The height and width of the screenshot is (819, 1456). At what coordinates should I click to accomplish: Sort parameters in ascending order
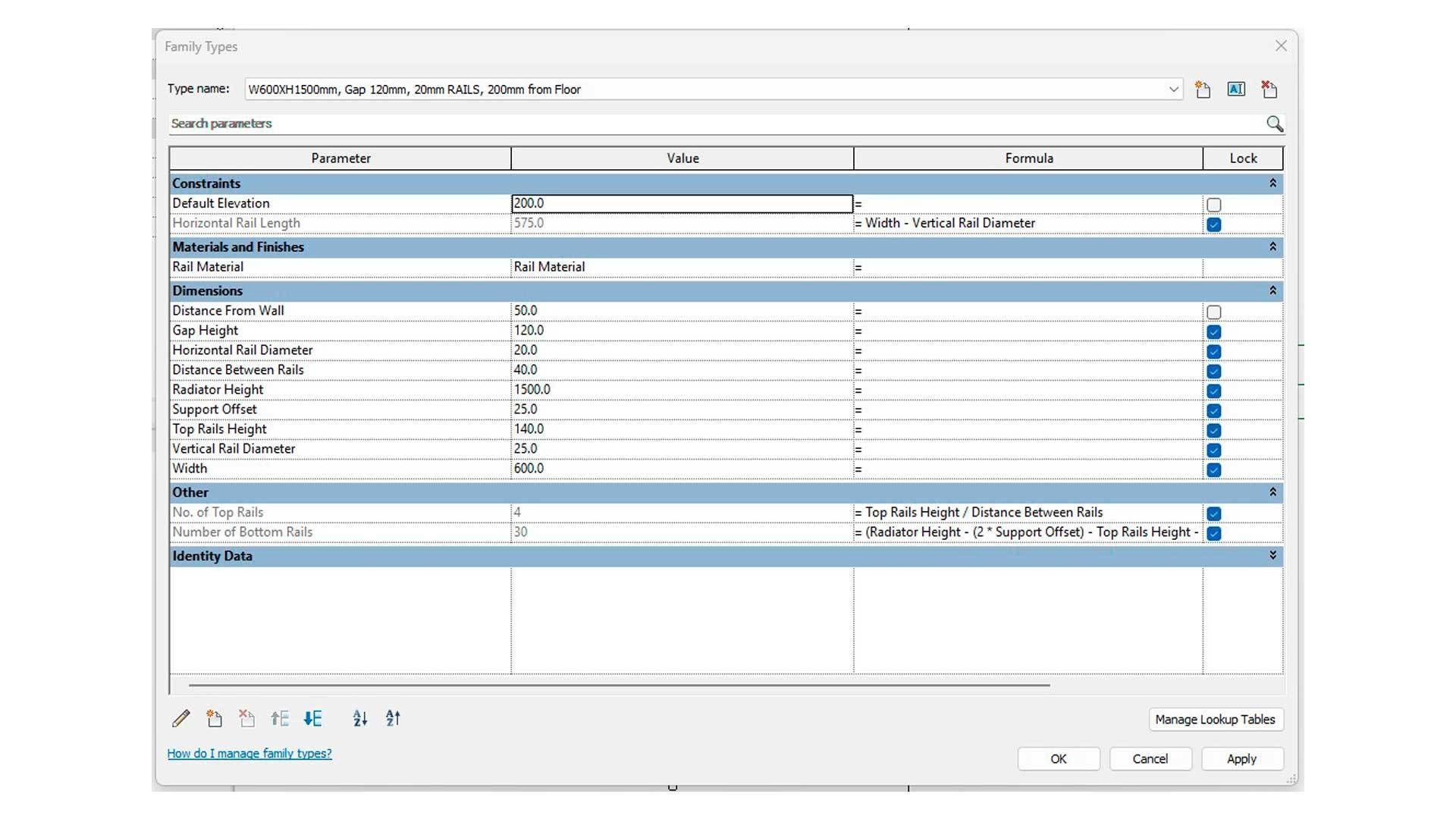point(360,718)
